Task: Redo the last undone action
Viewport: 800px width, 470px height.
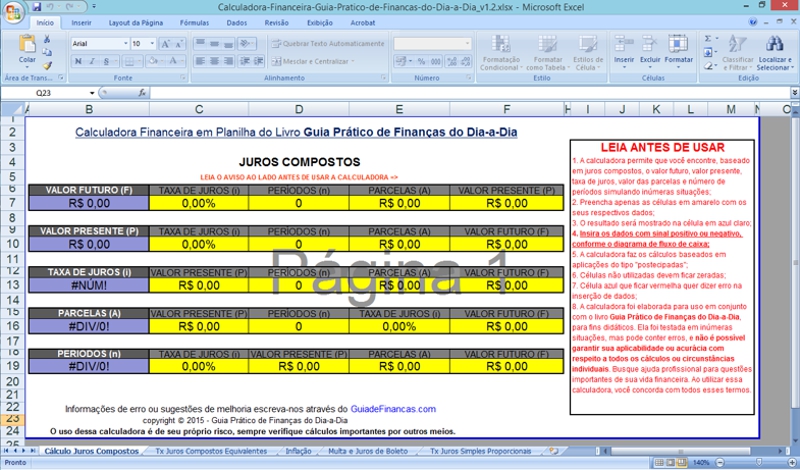Action: [70, 7]
